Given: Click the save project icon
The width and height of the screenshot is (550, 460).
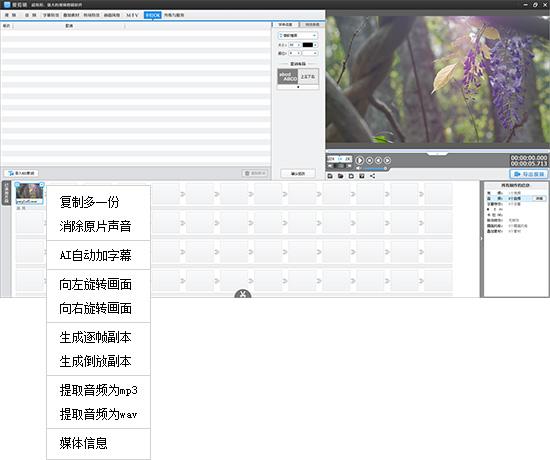Looking at the screenshot, I should pos(330,176).
